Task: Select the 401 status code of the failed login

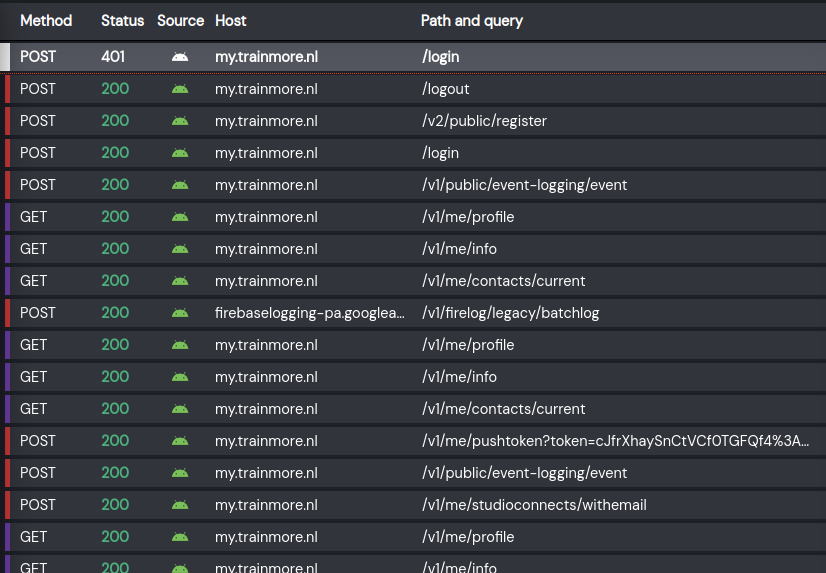Action: click(113, 57)
